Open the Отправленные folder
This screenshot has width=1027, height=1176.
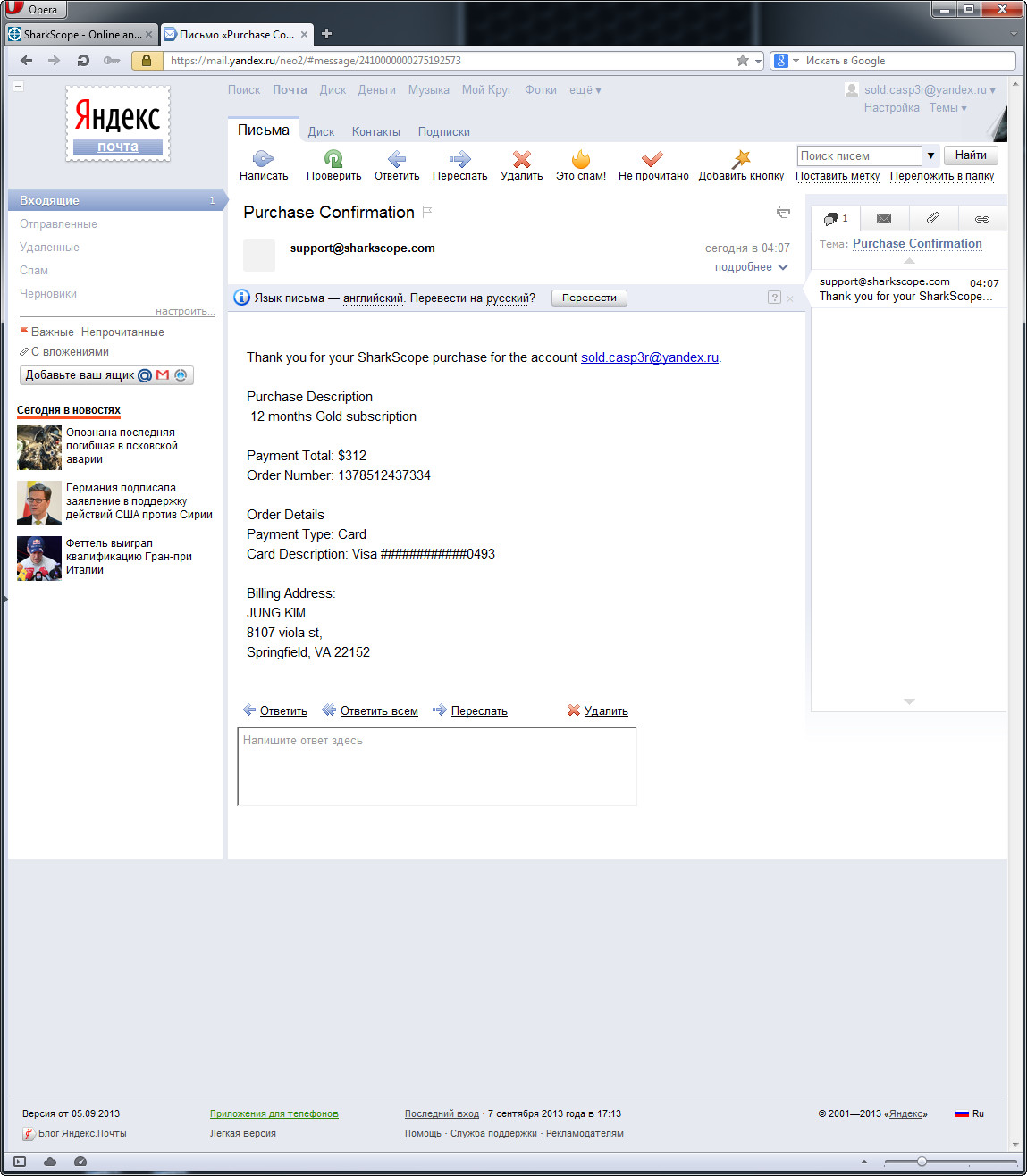click(x=58, y=224)
